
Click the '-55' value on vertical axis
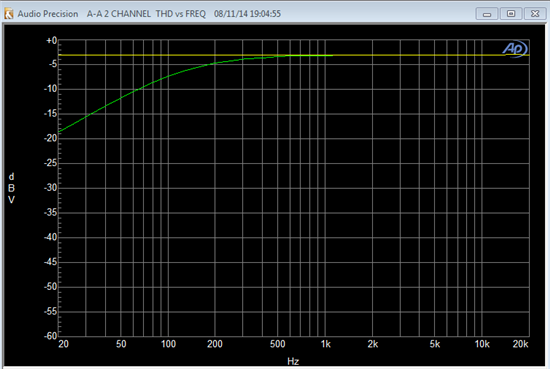(51, 311)
